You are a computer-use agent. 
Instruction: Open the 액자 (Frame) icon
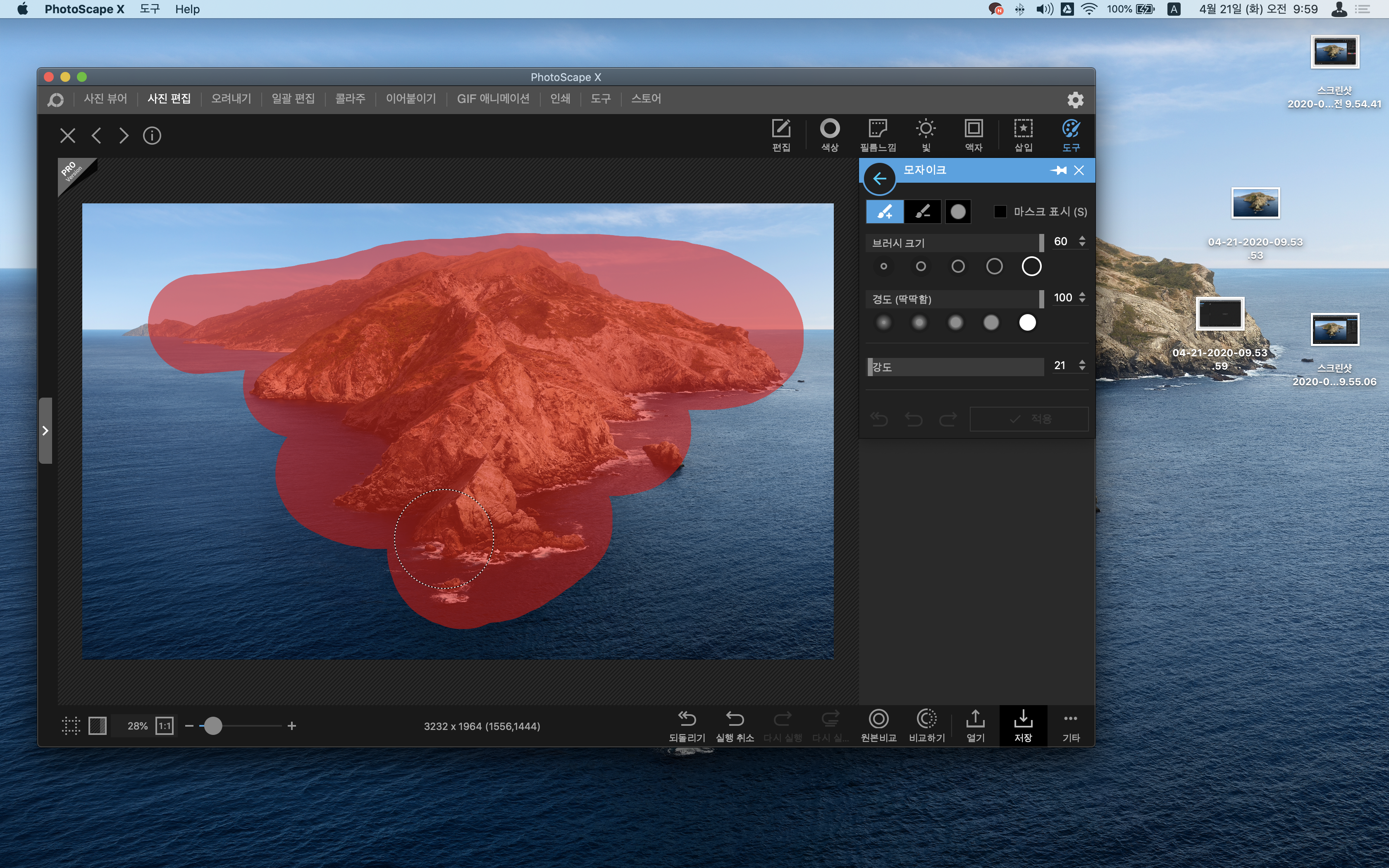pyautogui.click(x=974, y=135)
